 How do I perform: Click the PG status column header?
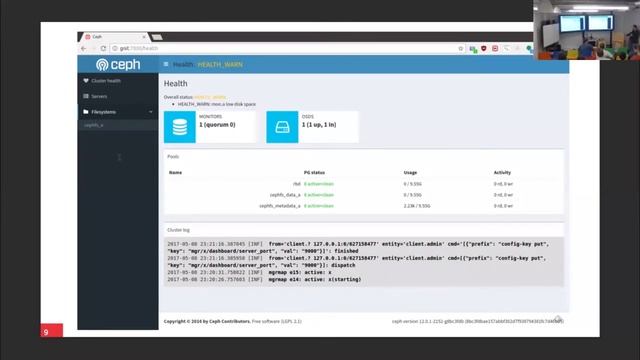(314, 173)
